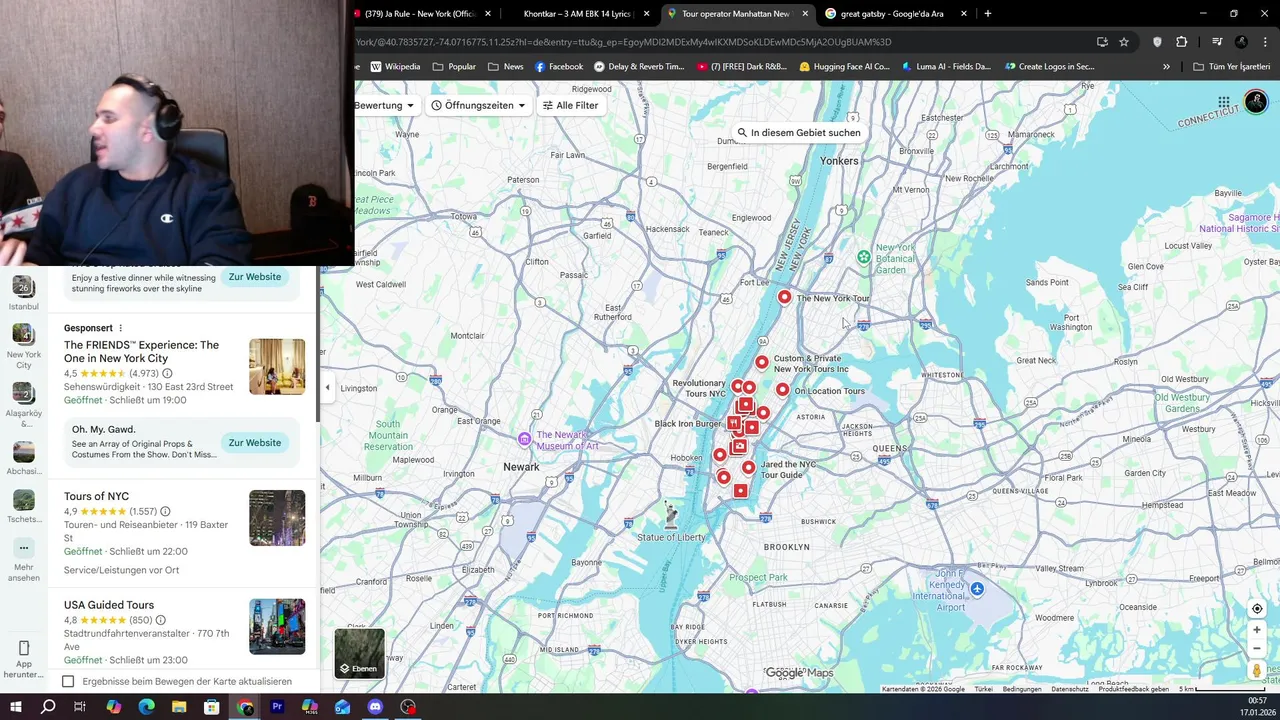Open the Google apps grid icon
The width and height of the screenshot is (1280, 720).
[1224, 102]
